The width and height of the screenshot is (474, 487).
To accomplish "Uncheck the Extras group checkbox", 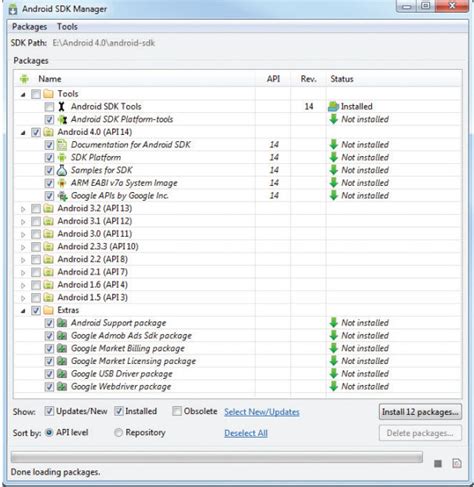I will coord(36,311).
